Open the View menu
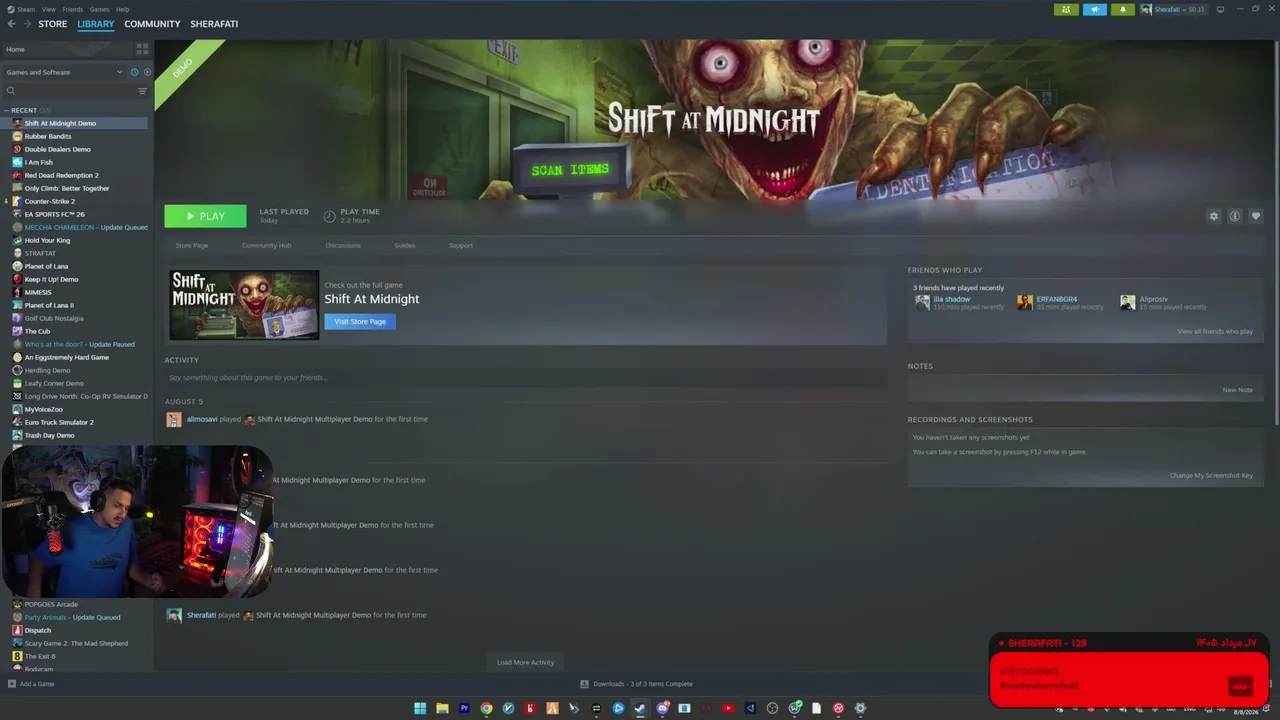Screen dimensions: 1280x720 point(49,9)
